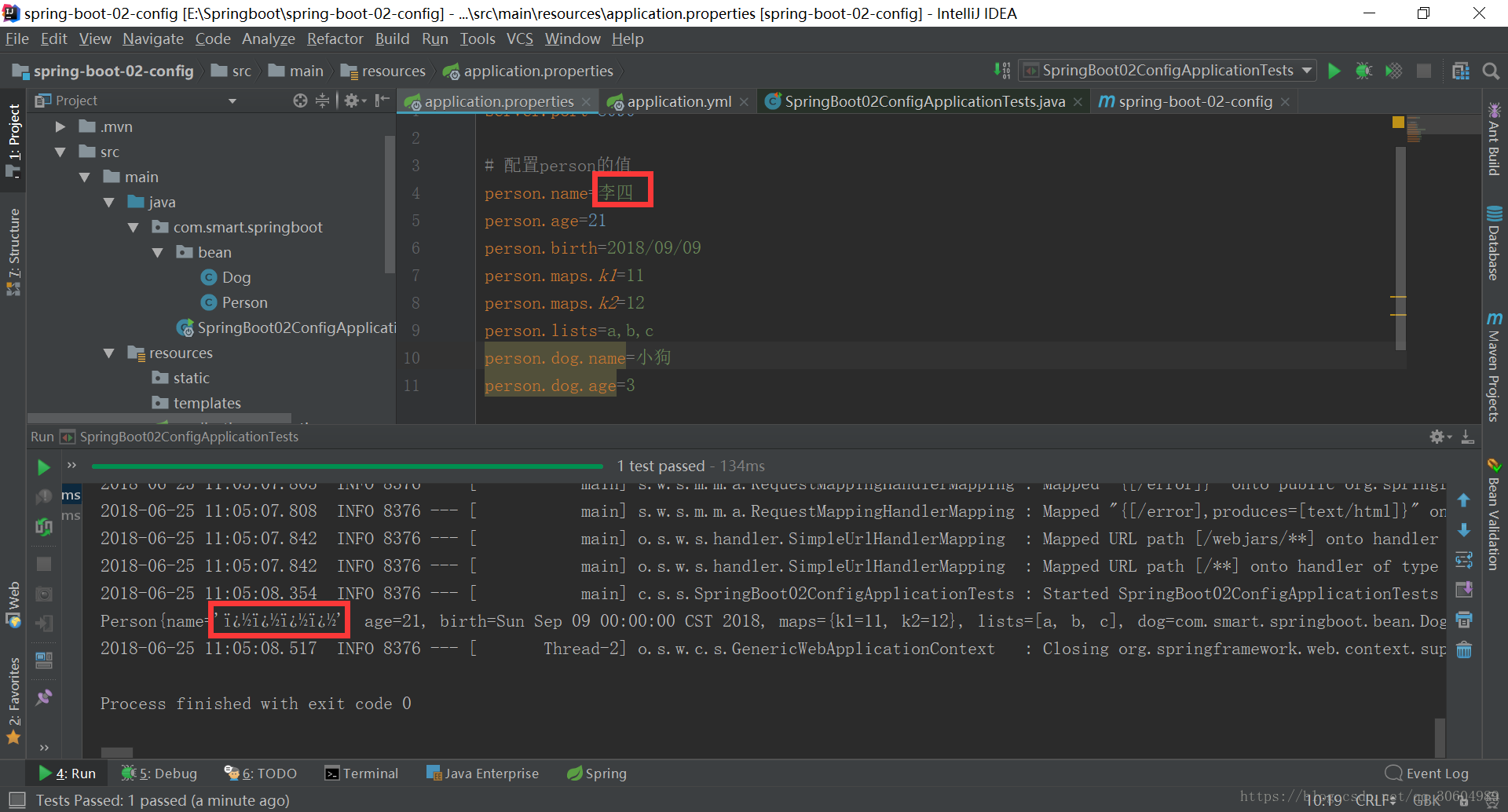This screenshot has height=812, width=1508.
Task: Open the Event Log
Action: click(x=1427, y=774)
